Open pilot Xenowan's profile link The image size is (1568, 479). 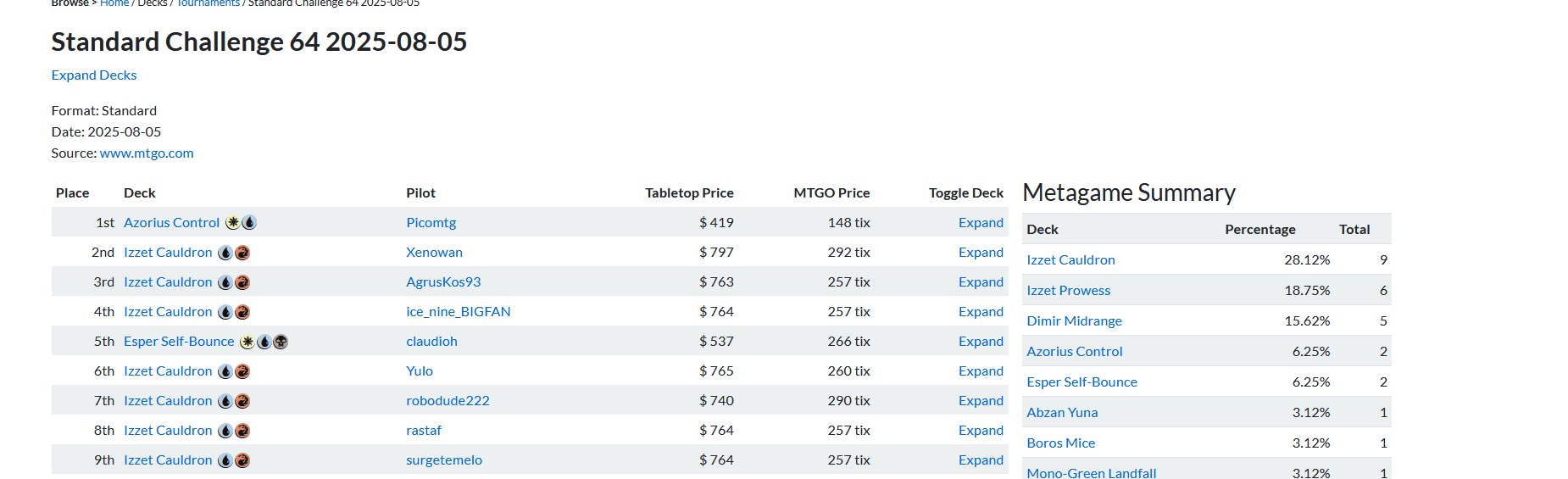click(434, 253)
